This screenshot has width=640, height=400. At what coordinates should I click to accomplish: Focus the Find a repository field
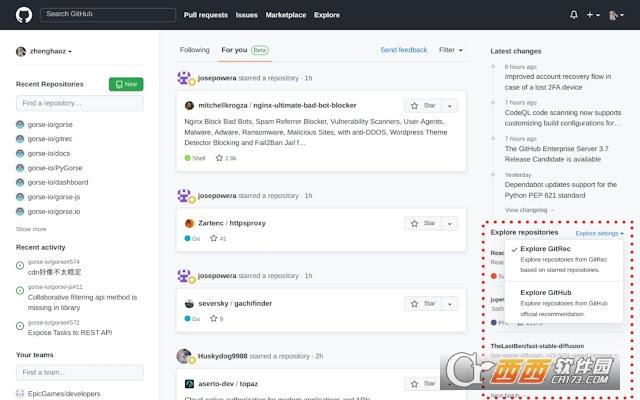click(80, 103)
